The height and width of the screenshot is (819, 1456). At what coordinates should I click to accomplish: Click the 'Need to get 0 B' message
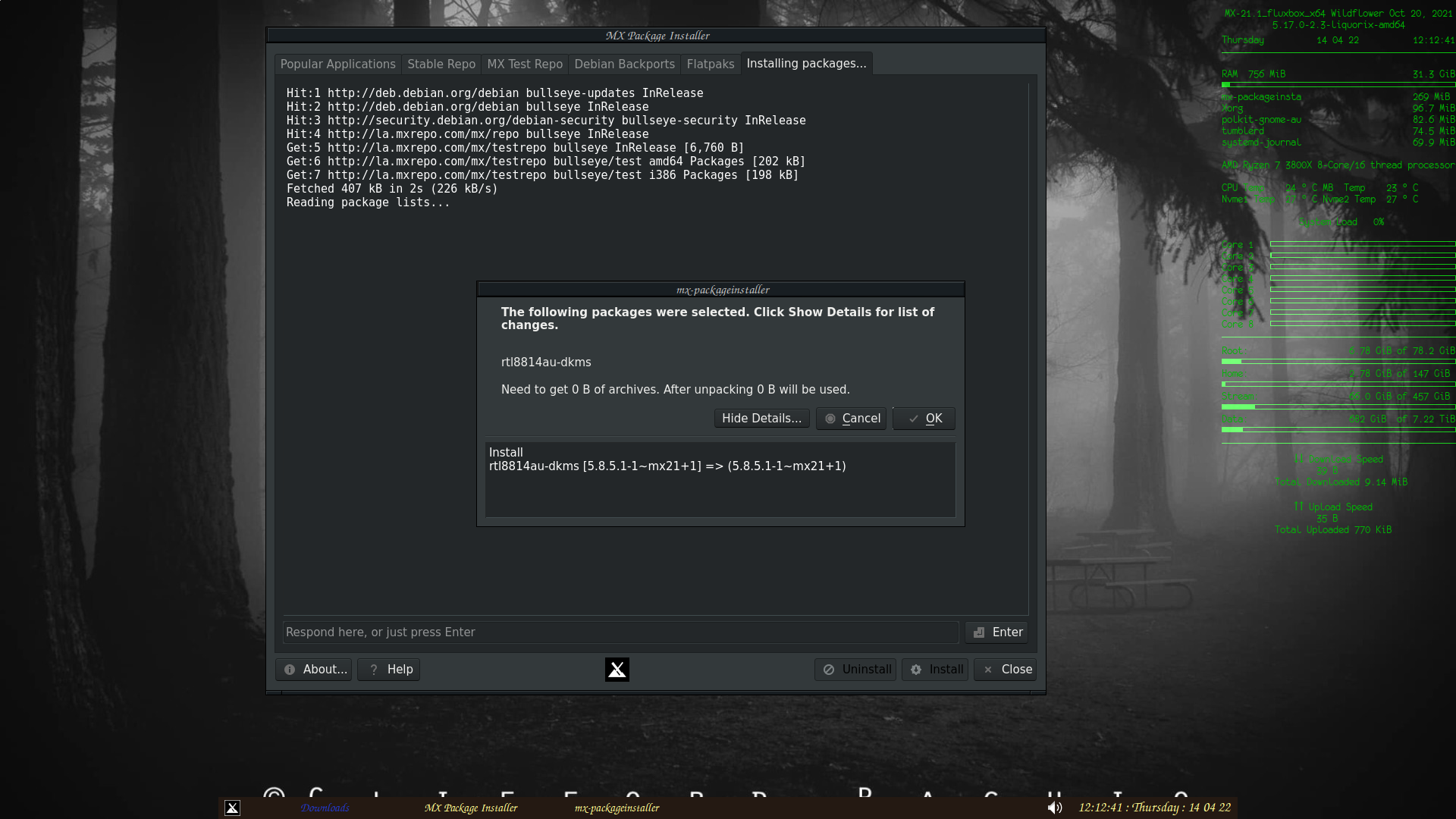click(676, 390)
